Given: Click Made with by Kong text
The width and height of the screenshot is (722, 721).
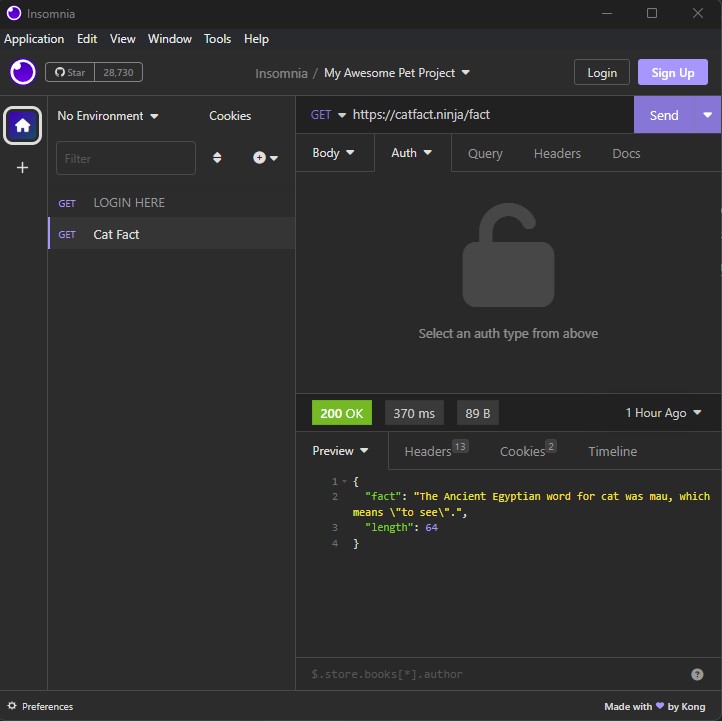Looking at the screenshot, I should click(x=654, y=706).
